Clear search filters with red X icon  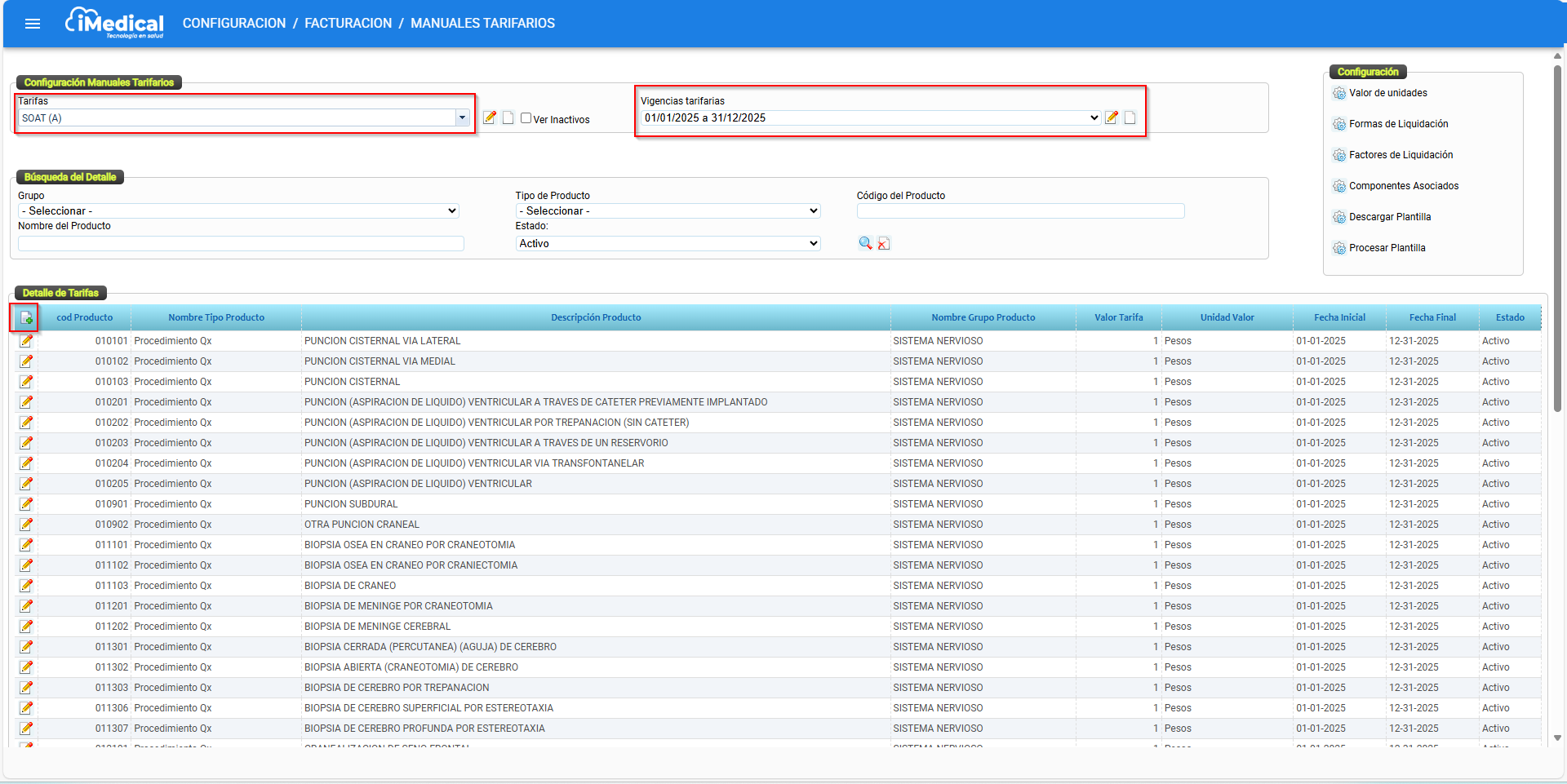pyautogui.click(x=884, y=244)
